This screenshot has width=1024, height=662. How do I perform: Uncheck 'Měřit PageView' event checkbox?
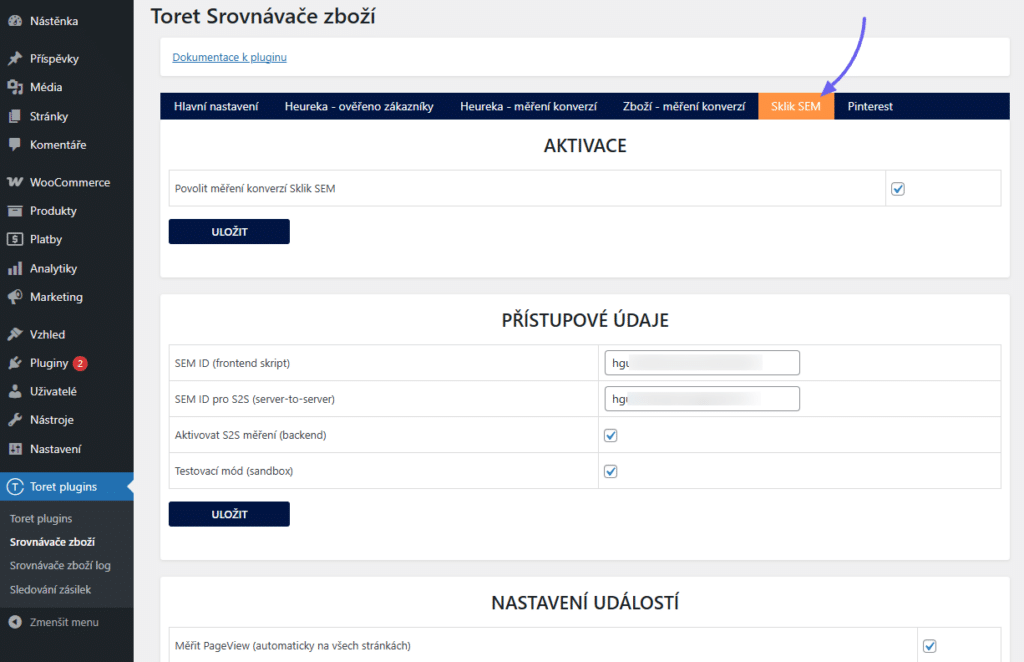coord(930,647)
